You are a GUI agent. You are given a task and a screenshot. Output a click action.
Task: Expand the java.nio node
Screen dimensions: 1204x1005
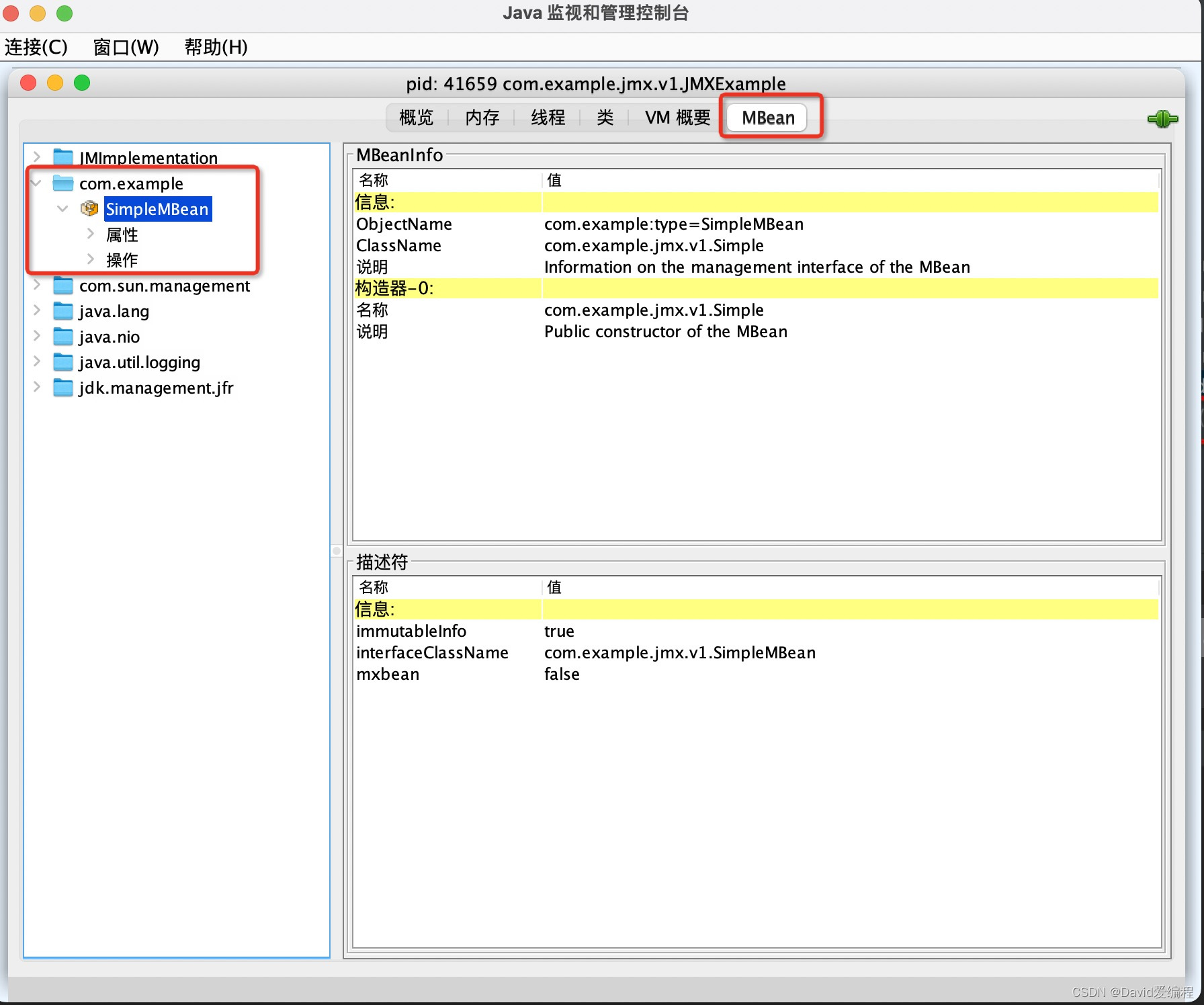pyautogui.click(x=37, y=337)
